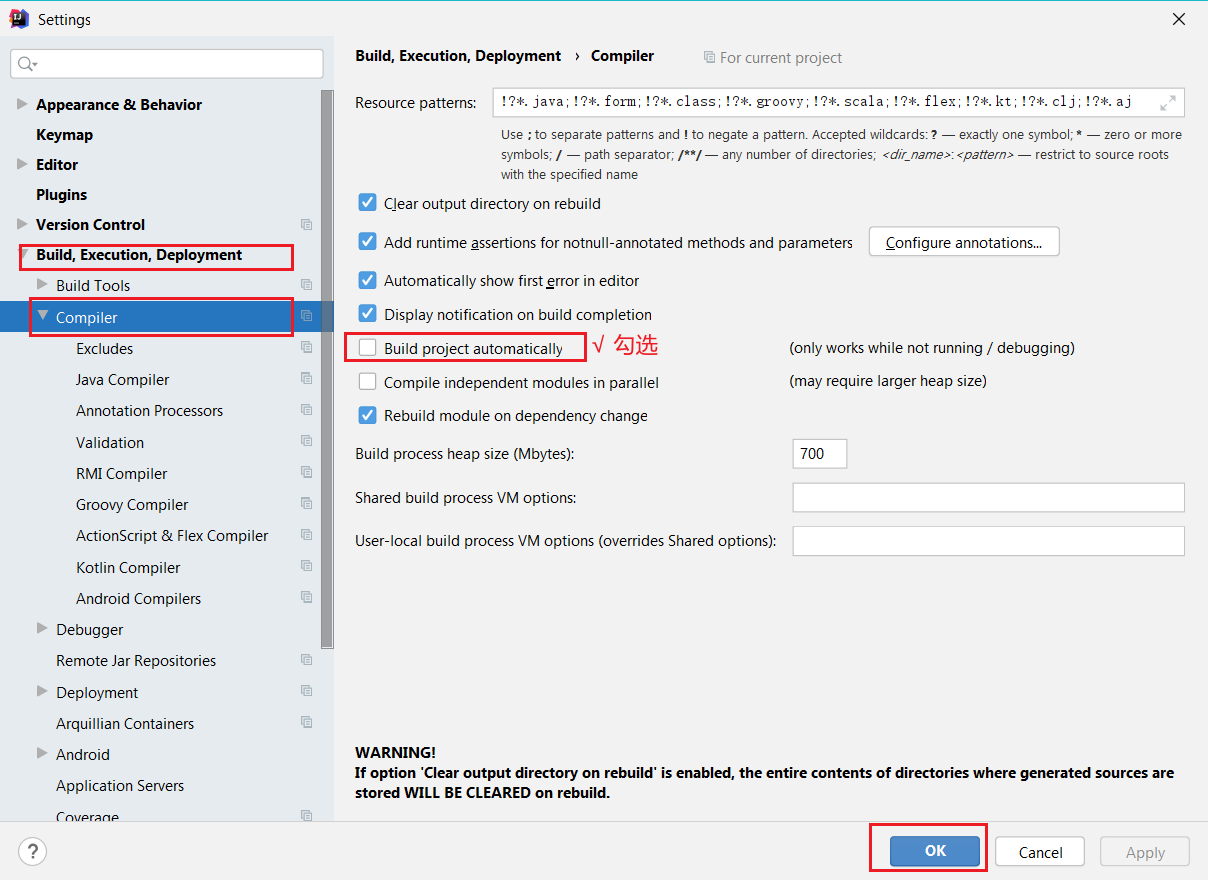Image resolution: width=1208 pixels, height=880 pixels.
Task: Select Remote Jar Repositories item
Action: [136, 660]
